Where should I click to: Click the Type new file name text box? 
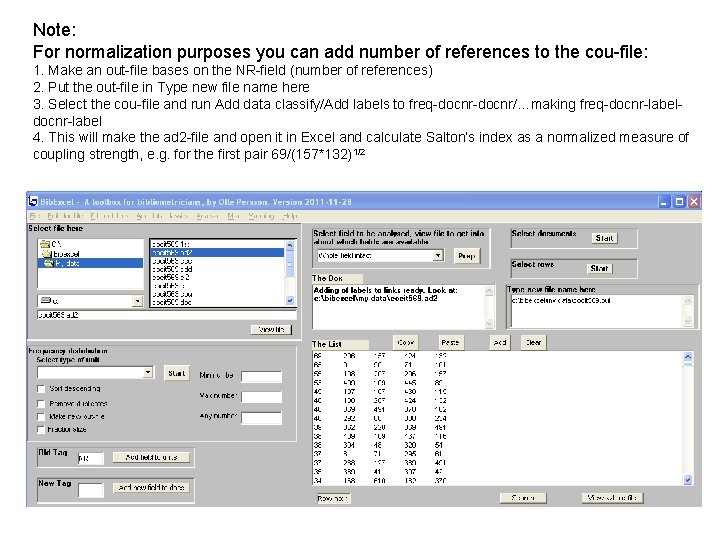coord(596,311)
